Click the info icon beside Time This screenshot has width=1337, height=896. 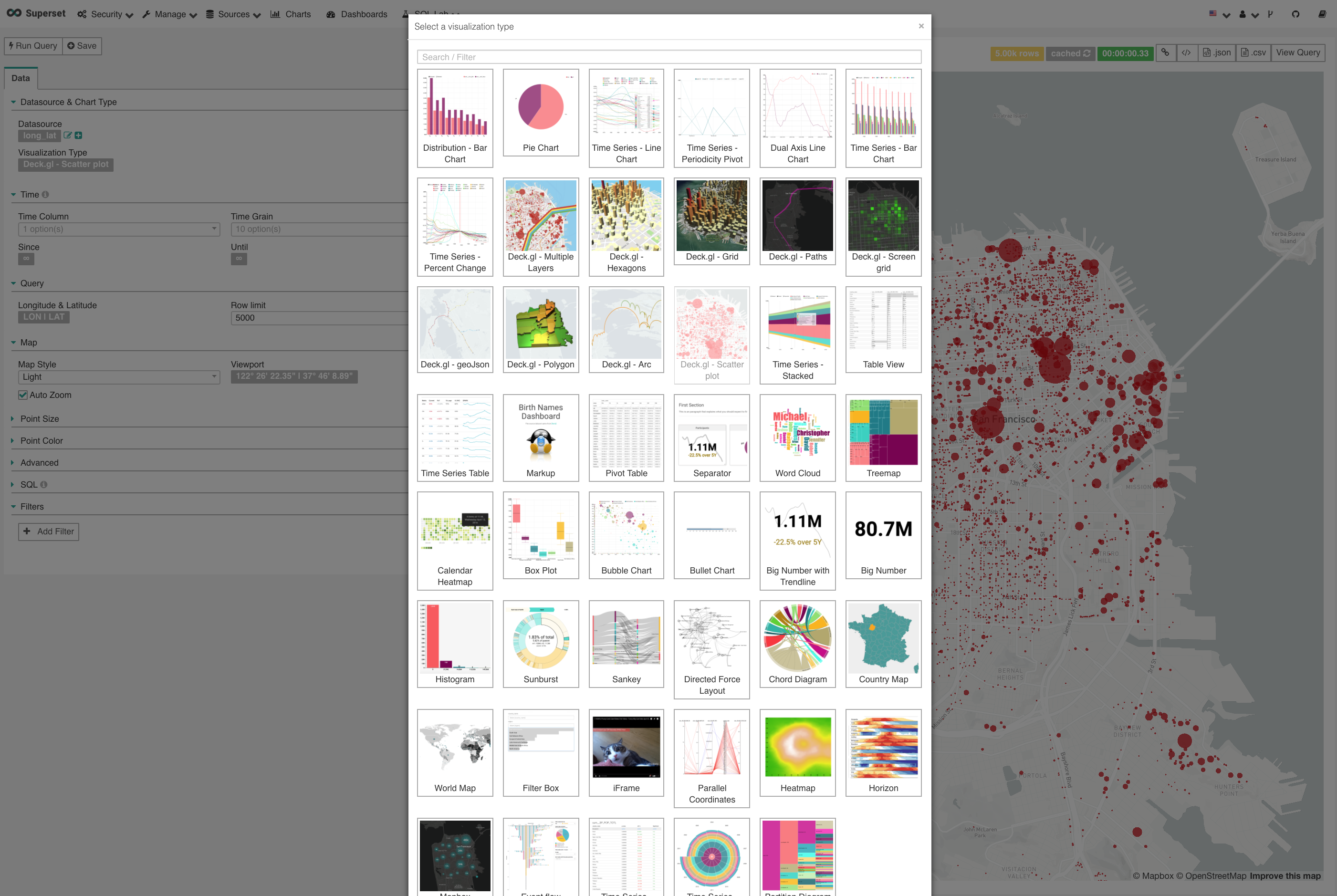(x=45, y=195)
